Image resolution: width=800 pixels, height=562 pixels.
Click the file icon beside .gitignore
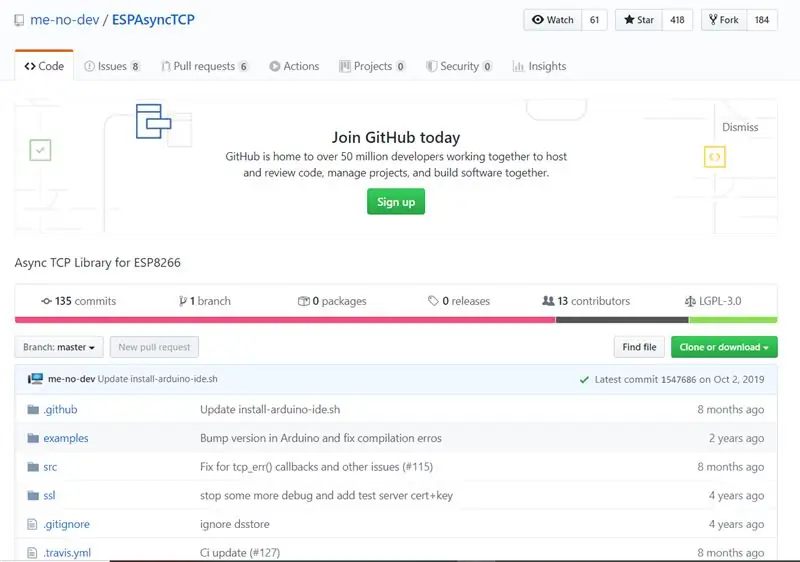click(x=32, y=524)
